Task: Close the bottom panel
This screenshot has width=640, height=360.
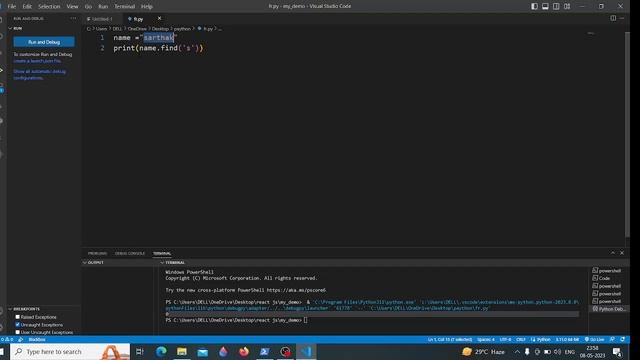Action: pyautogui.click(x=622, y=253)
